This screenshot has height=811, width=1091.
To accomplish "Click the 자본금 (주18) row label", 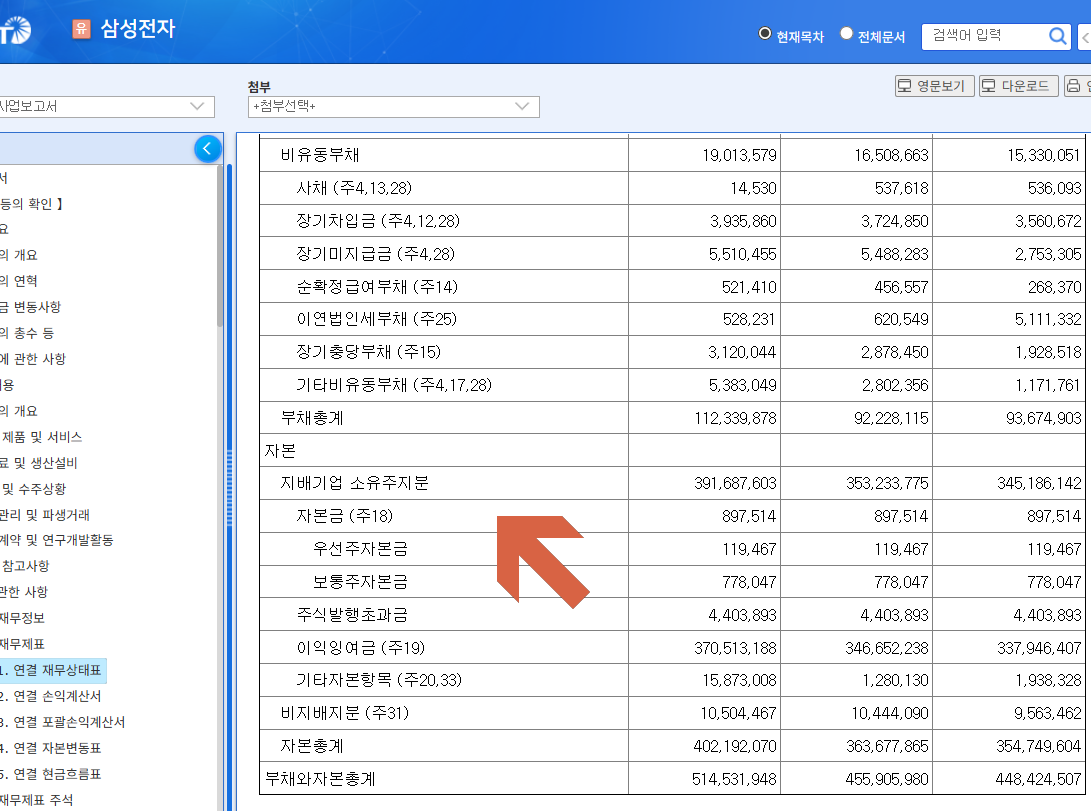I will coord(344,516).
